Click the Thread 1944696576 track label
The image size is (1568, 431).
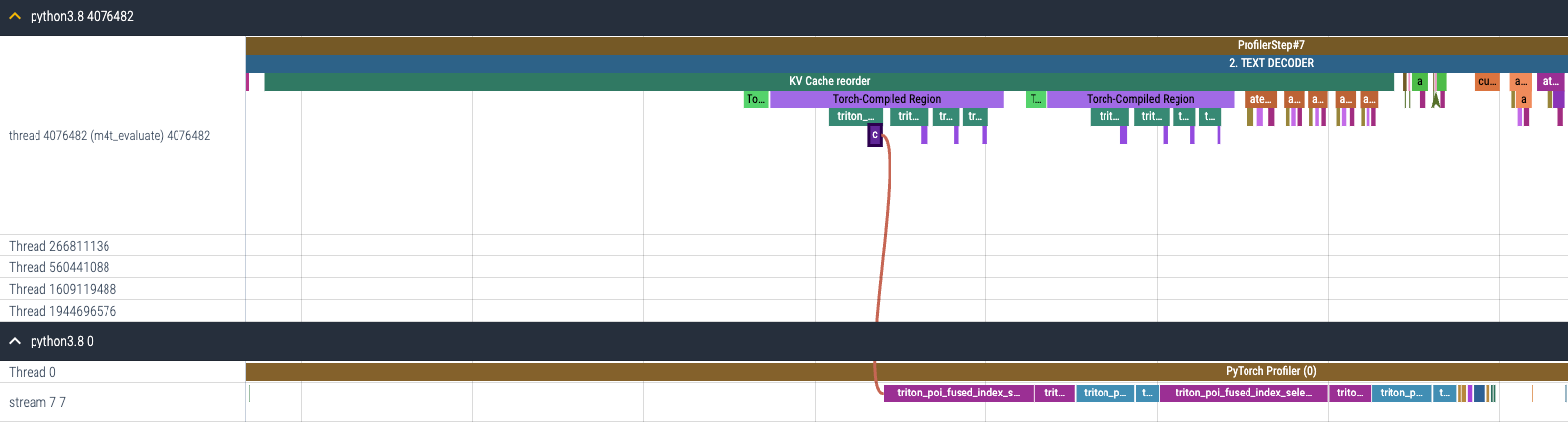point(62,311)
